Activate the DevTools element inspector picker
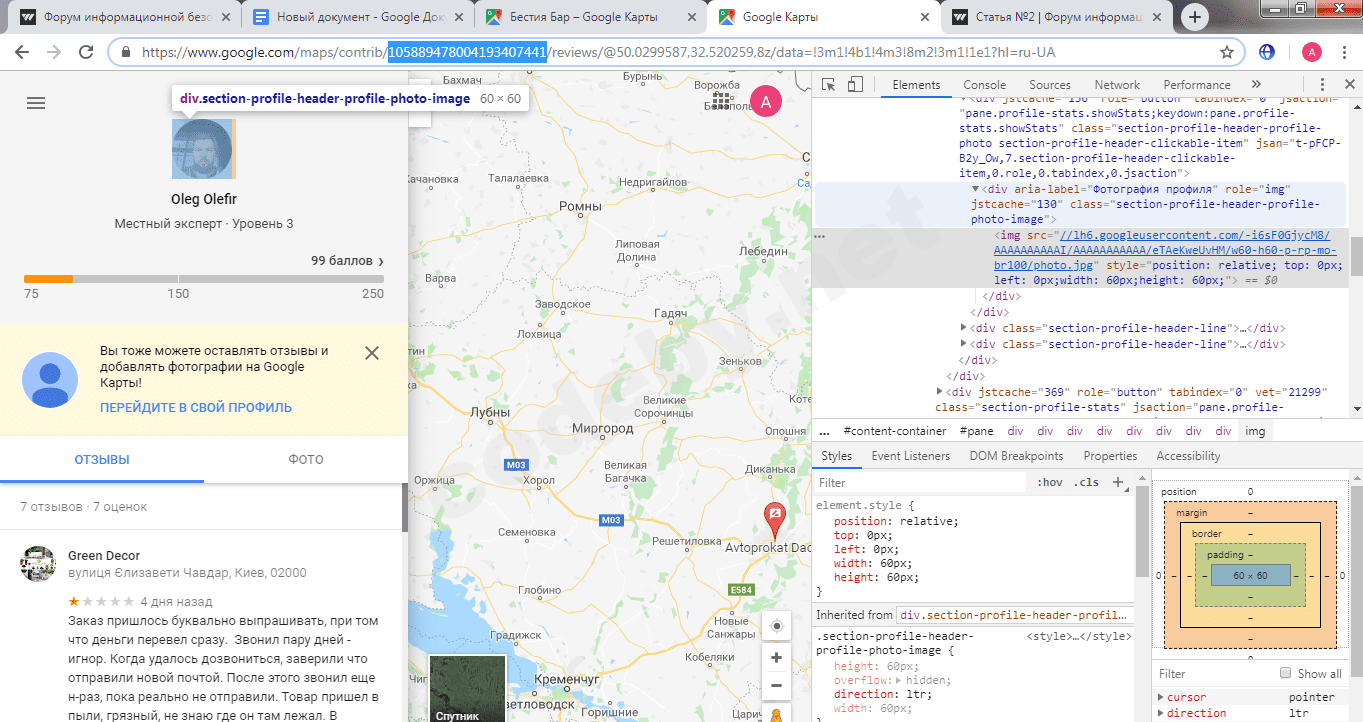1363x722 pixels. coord(829,85)
